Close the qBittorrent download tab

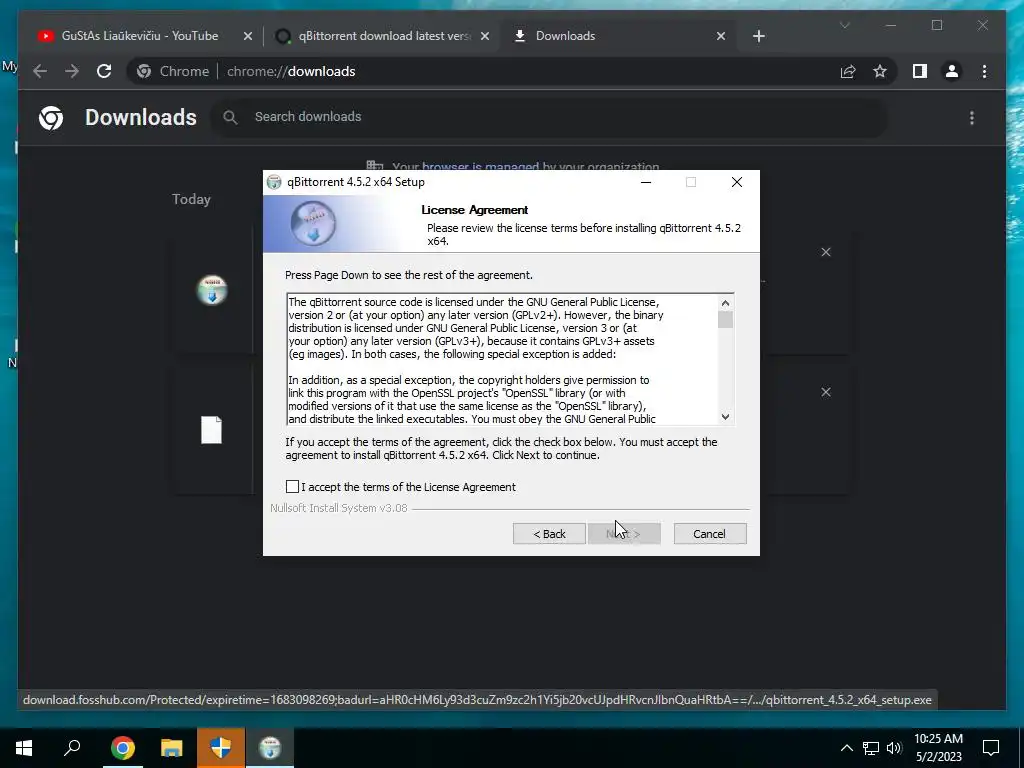[485, 36]
